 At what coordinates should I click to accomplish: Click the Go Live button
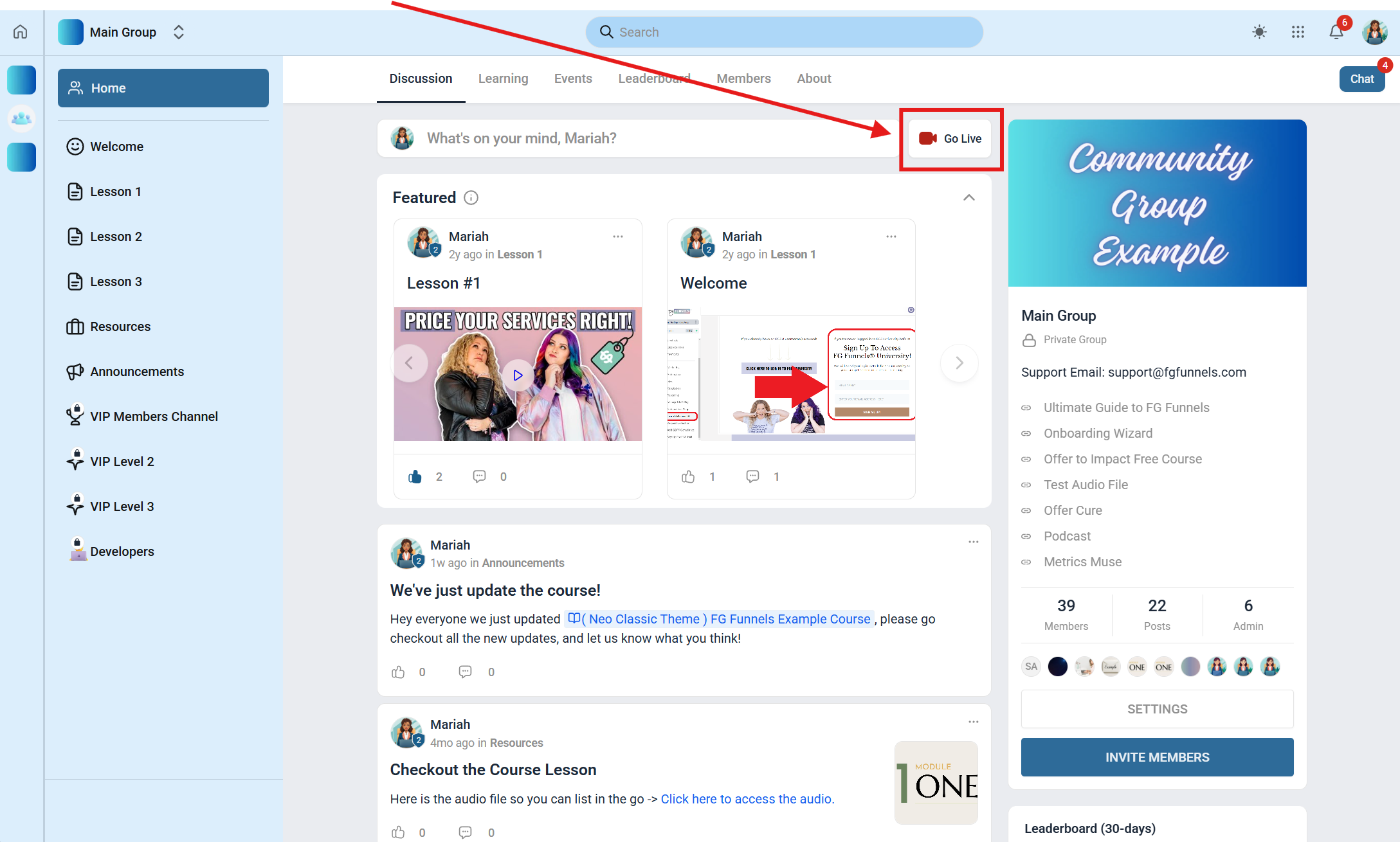click(950, 138)
